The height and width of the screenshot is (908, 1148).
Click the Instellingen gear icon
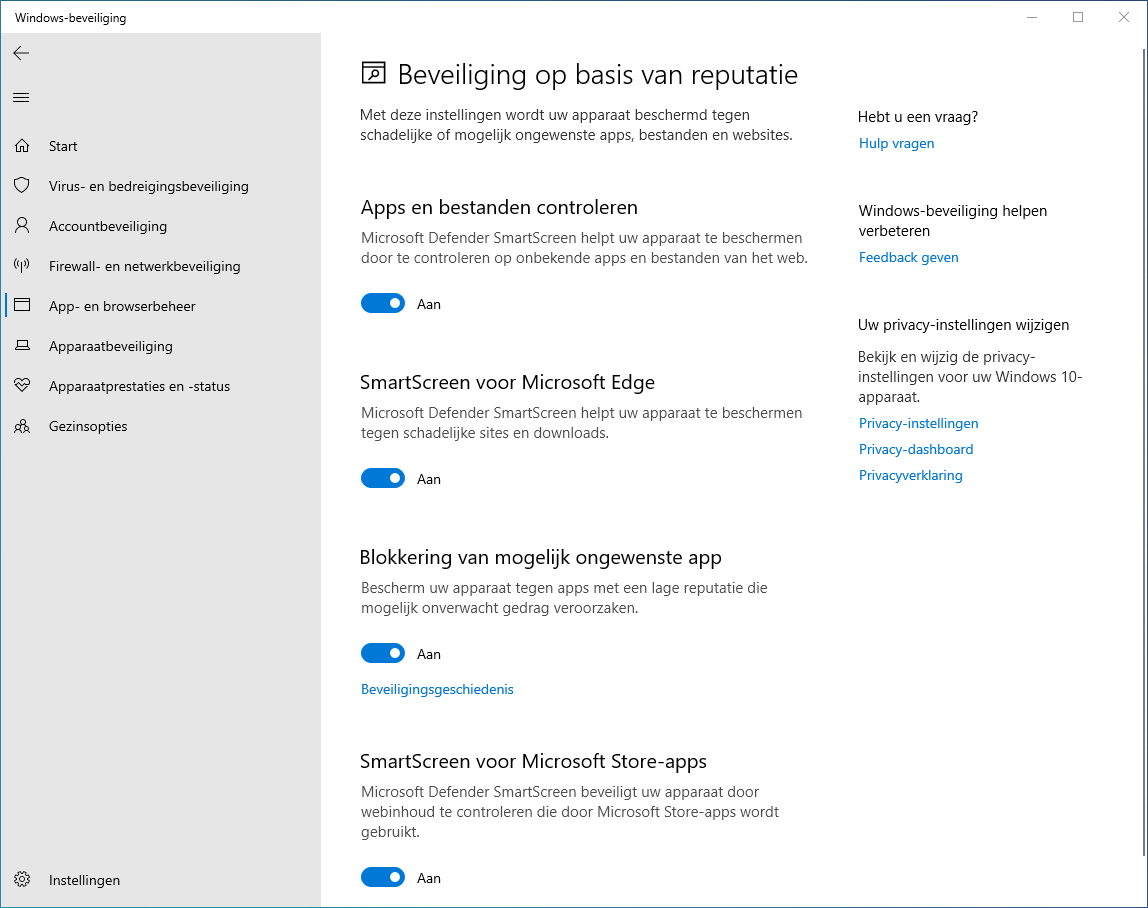(x=22, y=880)
